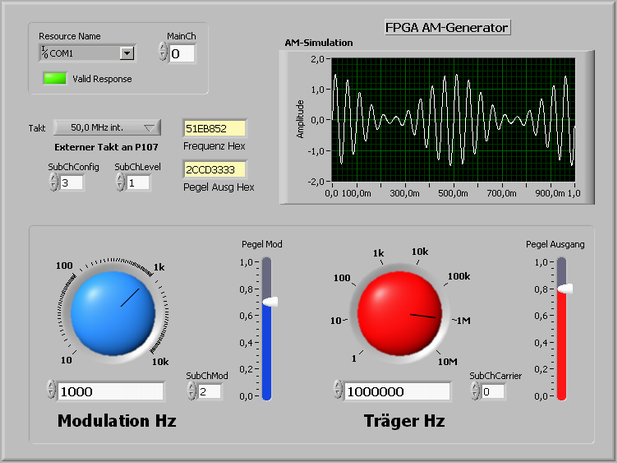Click the Pegel Ausg Hex field 2CCD3333

pyautogui.click(x=215, y=170)
